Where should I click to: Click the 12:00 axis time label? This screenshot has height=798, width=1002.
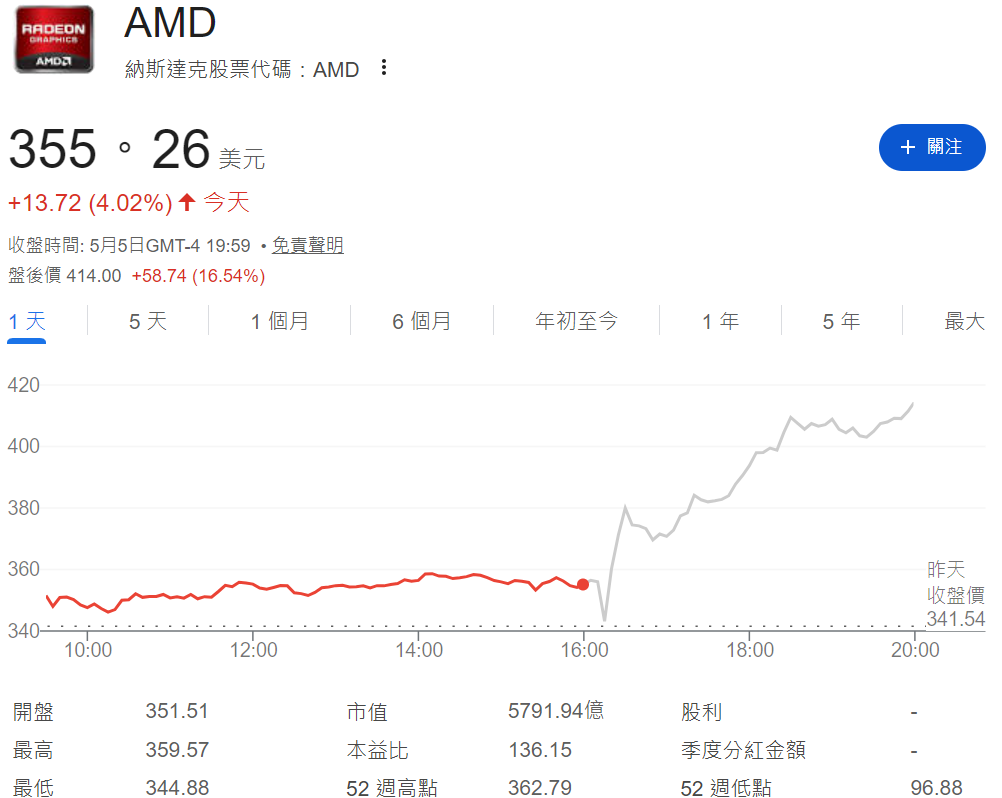point(253,650)
